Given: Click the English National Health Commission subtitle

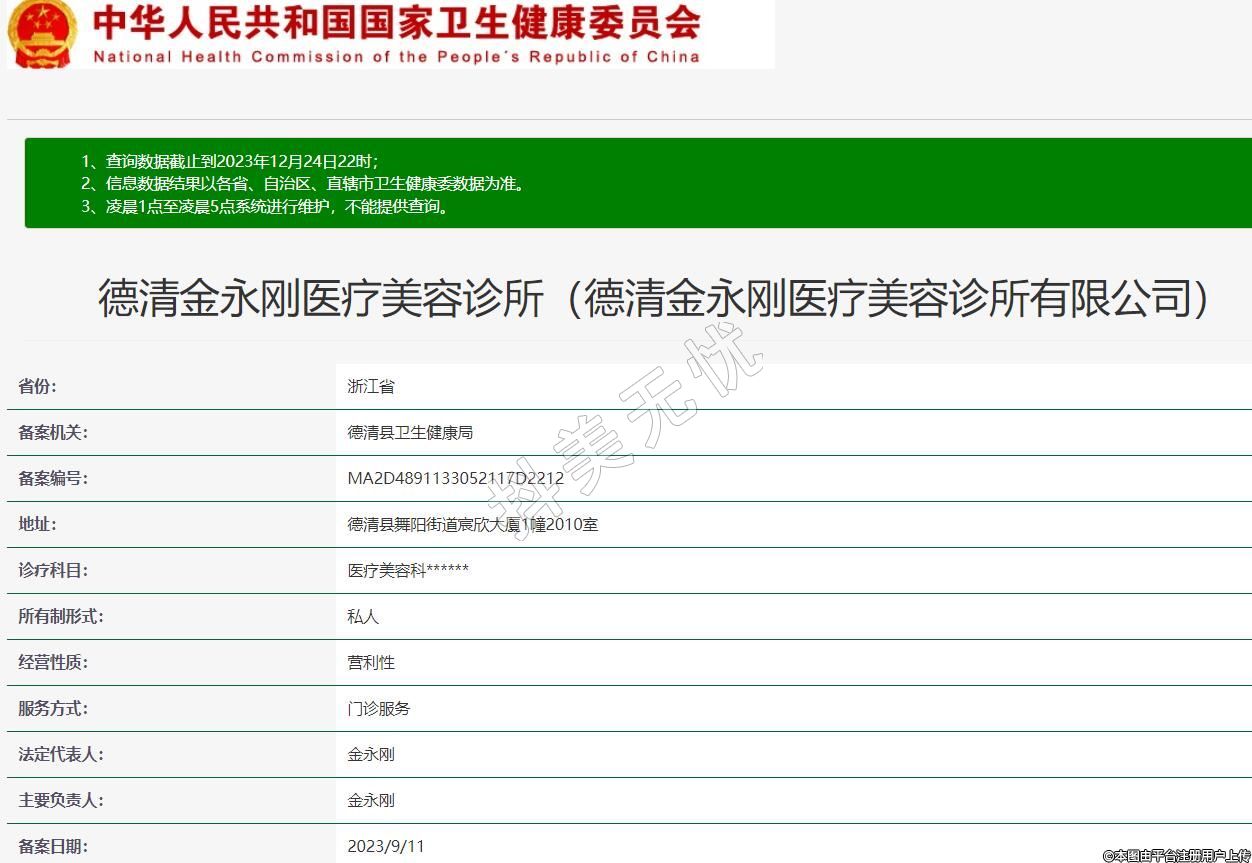Looking at the screenshot, I should pos(396,56).
